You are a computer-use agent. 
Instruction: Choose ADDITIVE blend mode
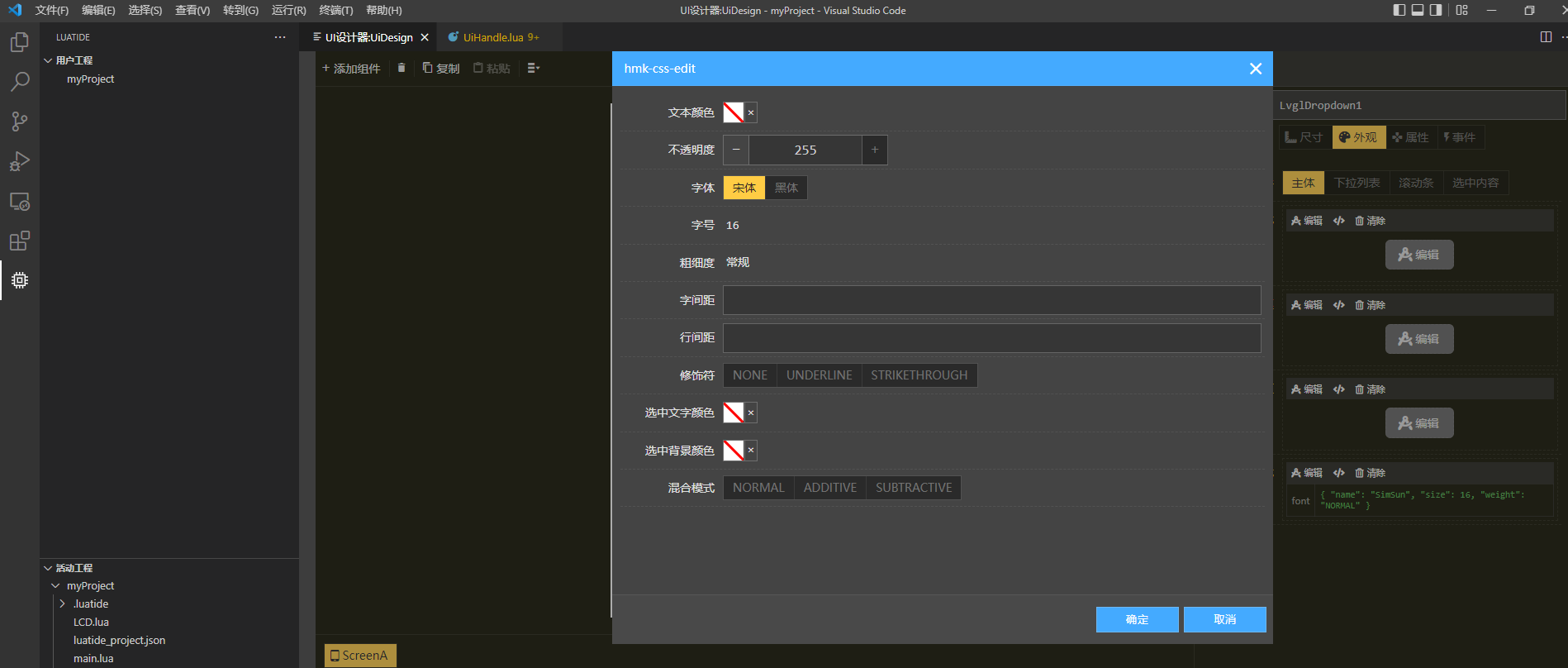pyautogui.click(x=829, y=488)
